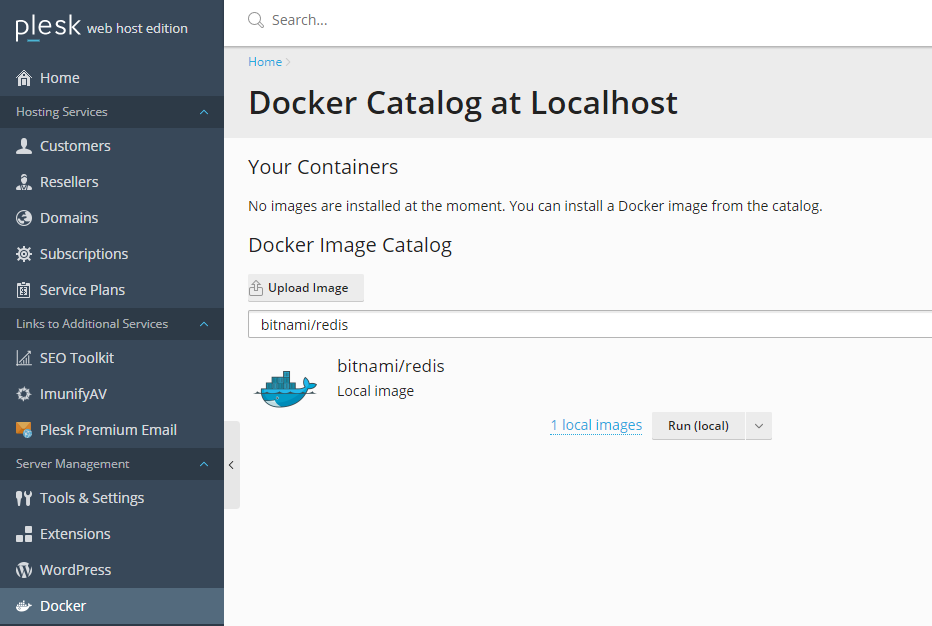Viewport: 932px width, 626px height.
Task: Collapse the Server Management section
Action: (x=204, y=464)
